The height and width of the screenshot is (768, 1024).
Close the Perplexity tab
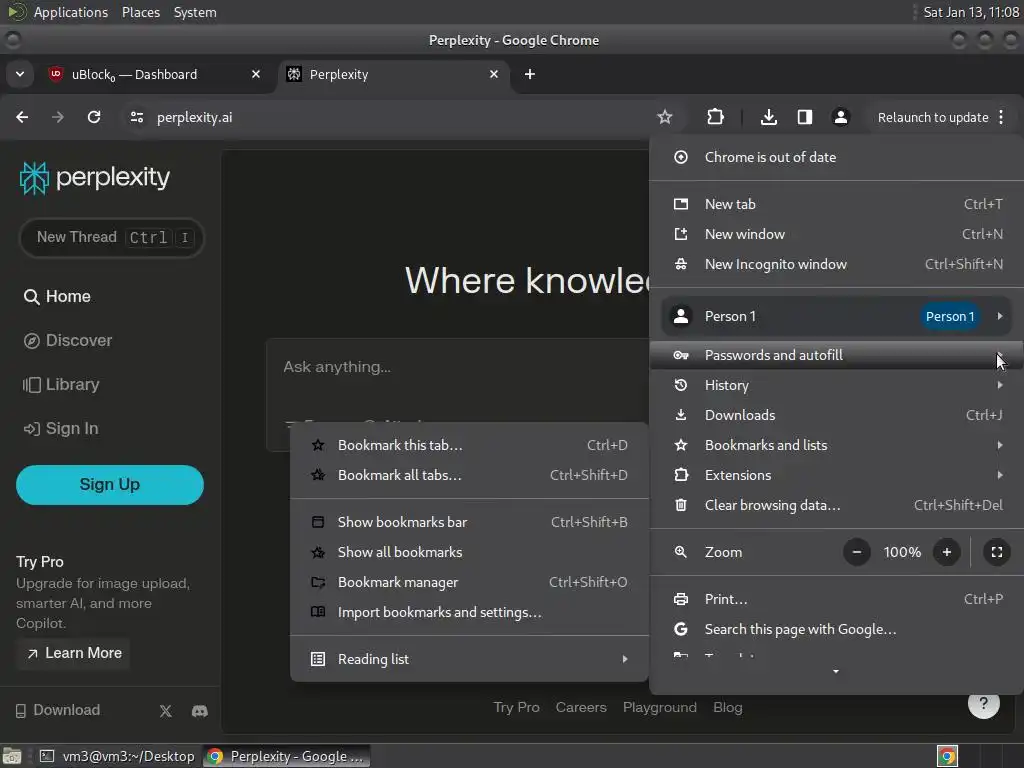click(494, 74)
